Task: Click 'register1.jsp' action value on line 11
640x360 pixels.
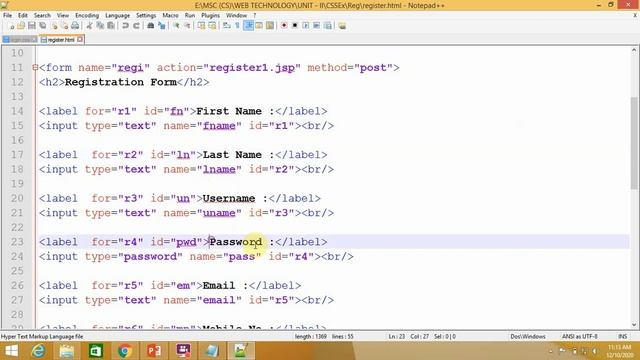Action: [x=252, y=68]
